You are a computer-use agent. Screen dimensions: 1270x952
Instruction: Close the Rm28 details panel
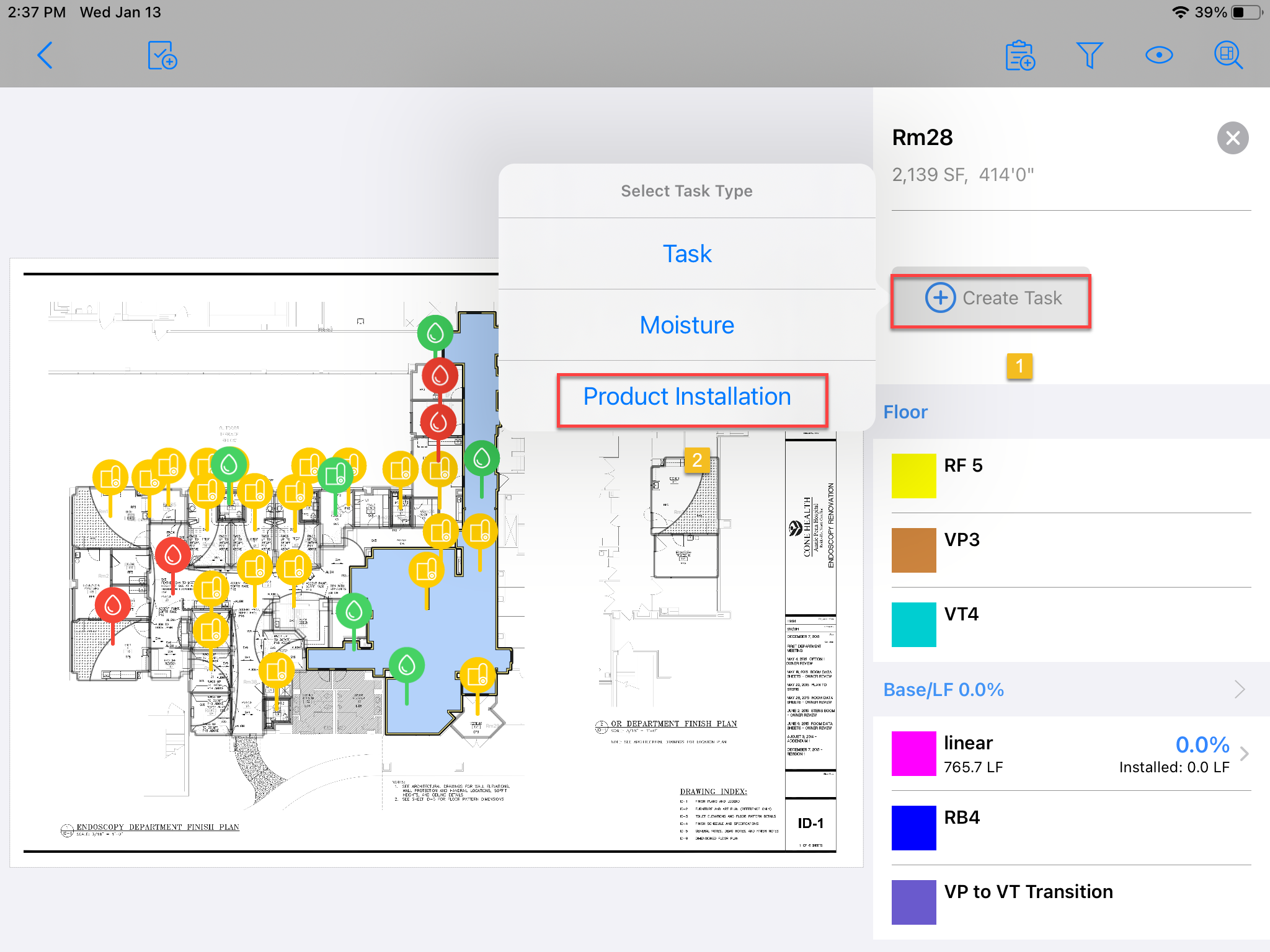click(1232, 138)
